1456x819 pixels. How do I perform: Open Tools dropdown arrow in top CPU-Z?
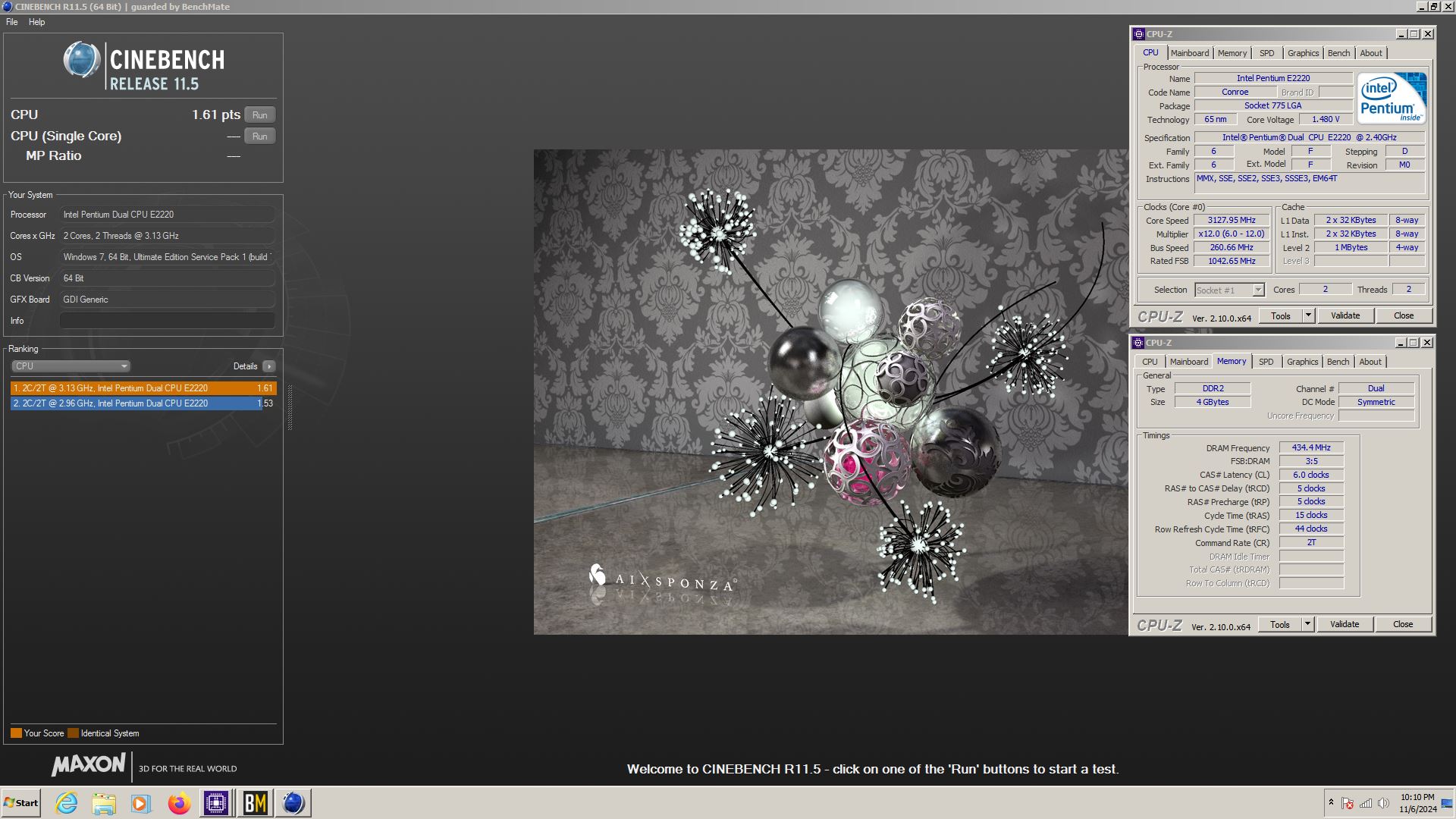coord(1308,316)
